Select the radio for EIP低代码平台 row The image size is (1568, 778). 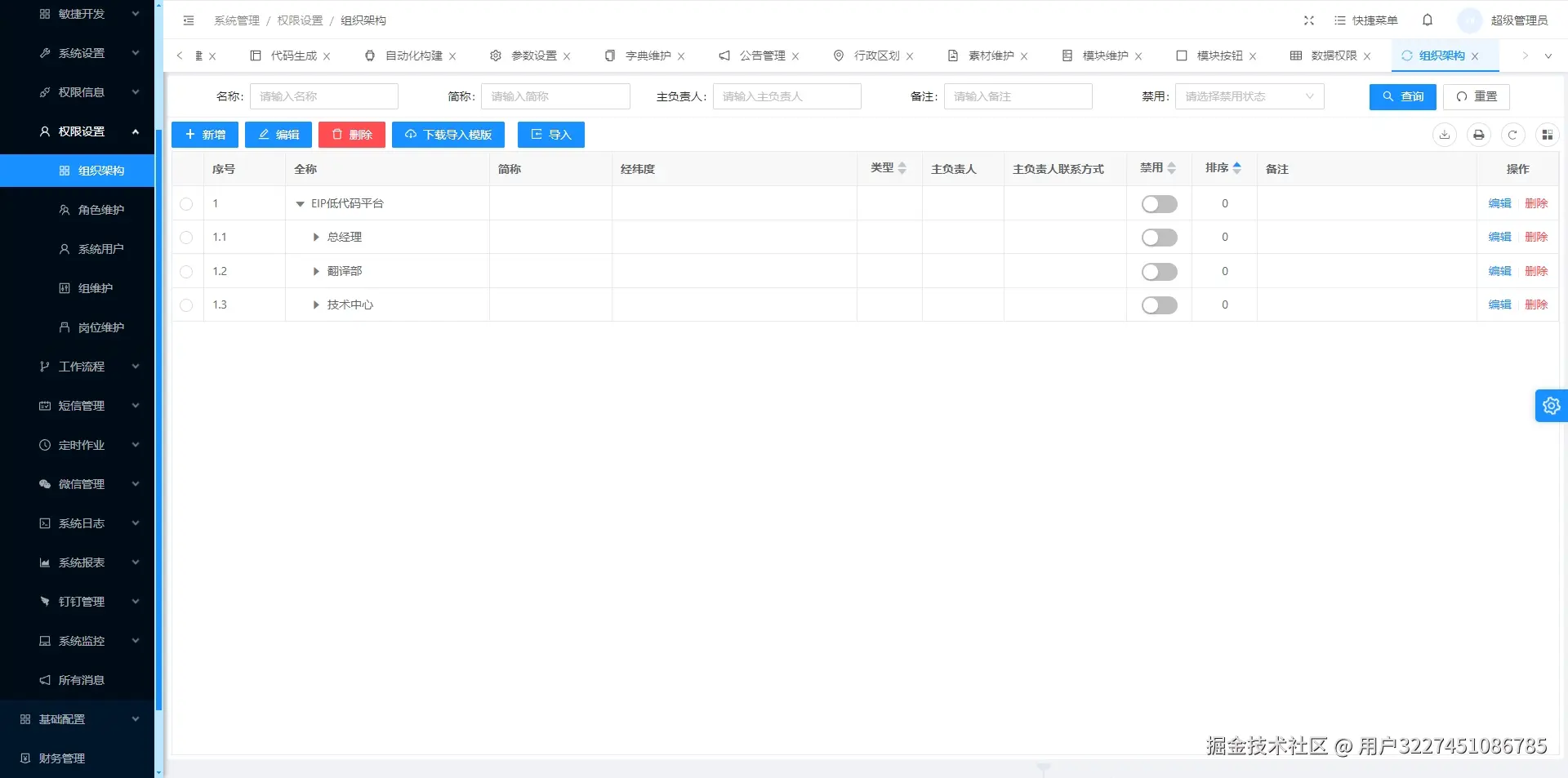click(186, 204)
